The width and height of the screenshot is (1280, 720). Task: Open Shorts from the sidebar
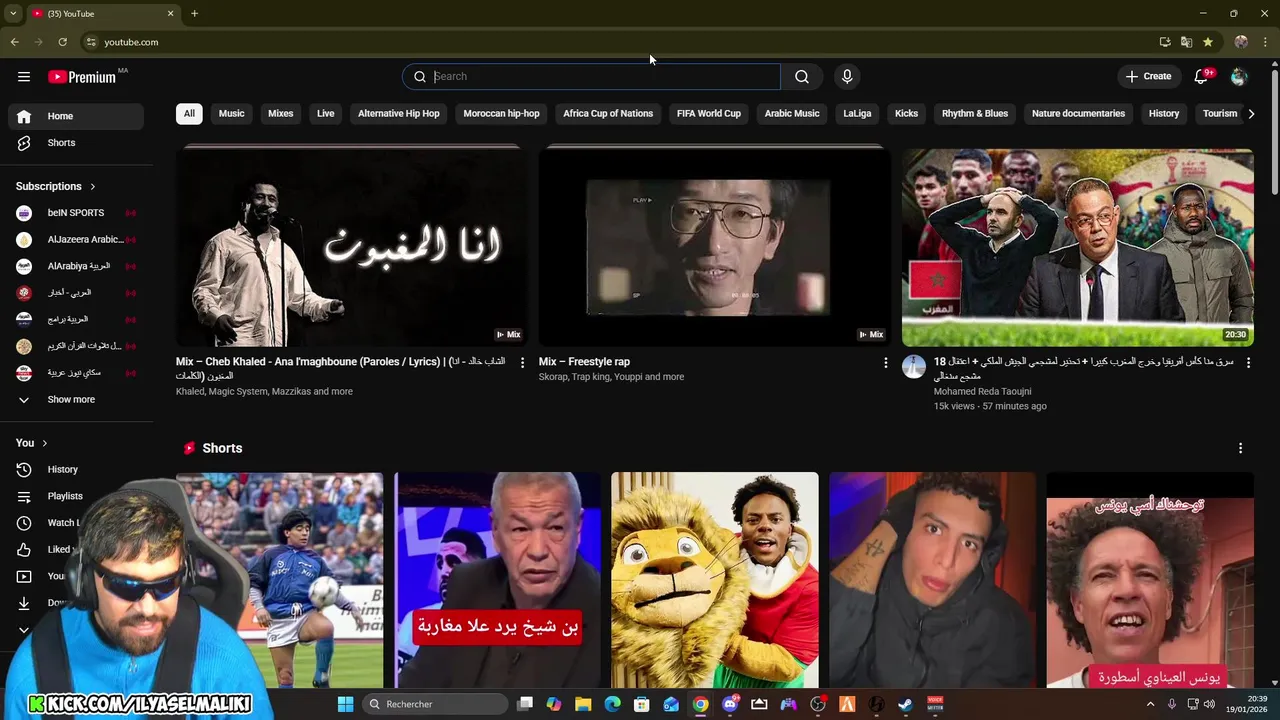point(76,143)
